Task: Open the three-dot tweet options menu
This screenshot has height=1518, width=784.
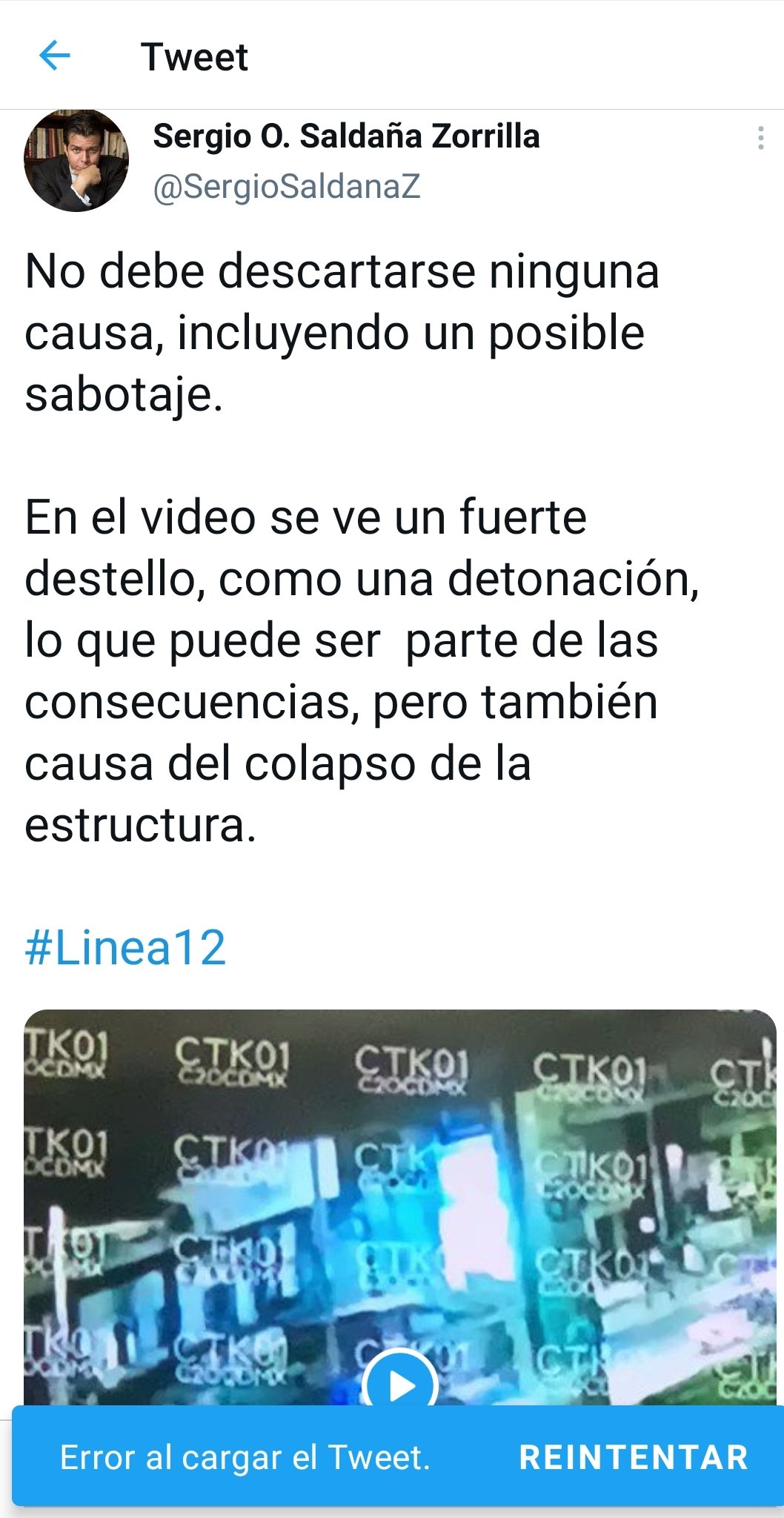Action: click(x=760, y=139)
